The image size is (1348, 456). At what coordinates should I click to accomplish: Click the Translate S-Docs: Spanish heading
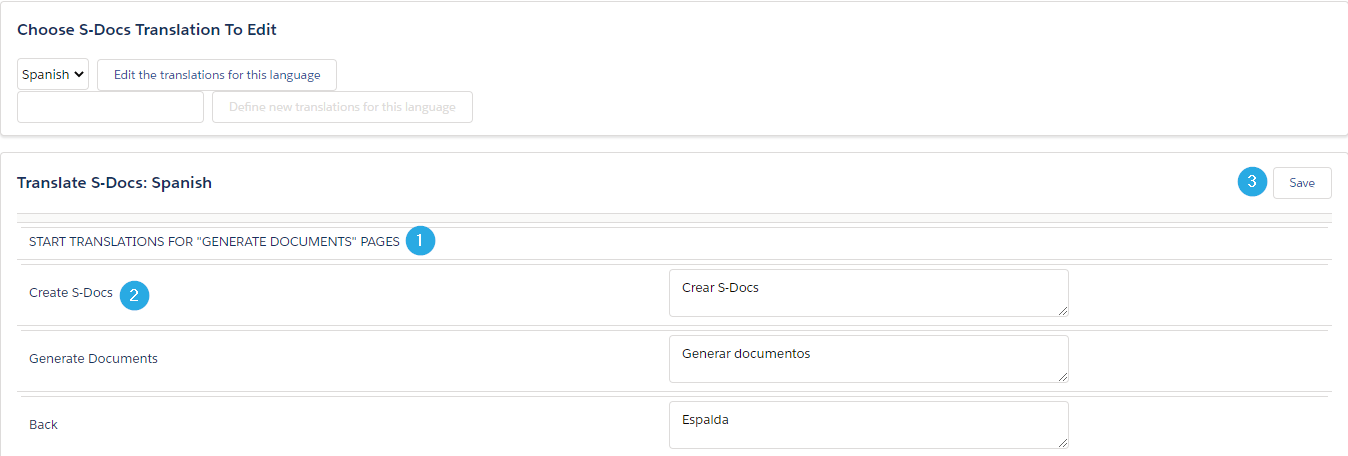point(114,183)
